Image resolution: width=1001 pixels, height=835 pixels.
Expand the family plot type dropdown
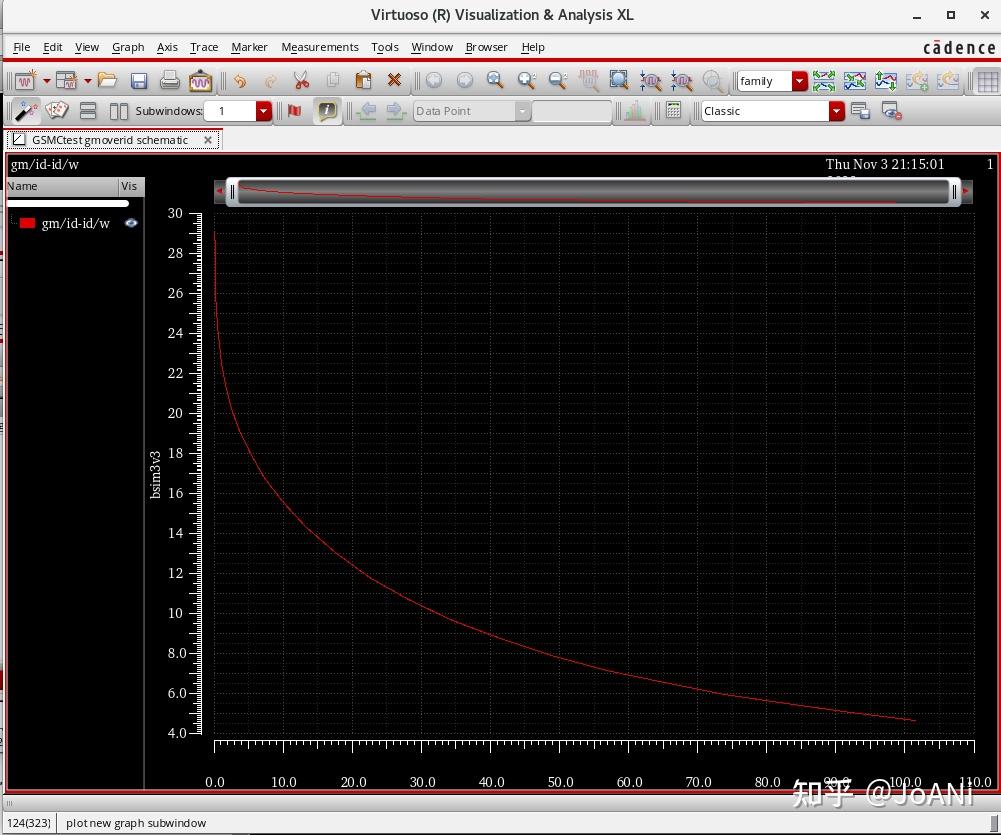point(799,81)
